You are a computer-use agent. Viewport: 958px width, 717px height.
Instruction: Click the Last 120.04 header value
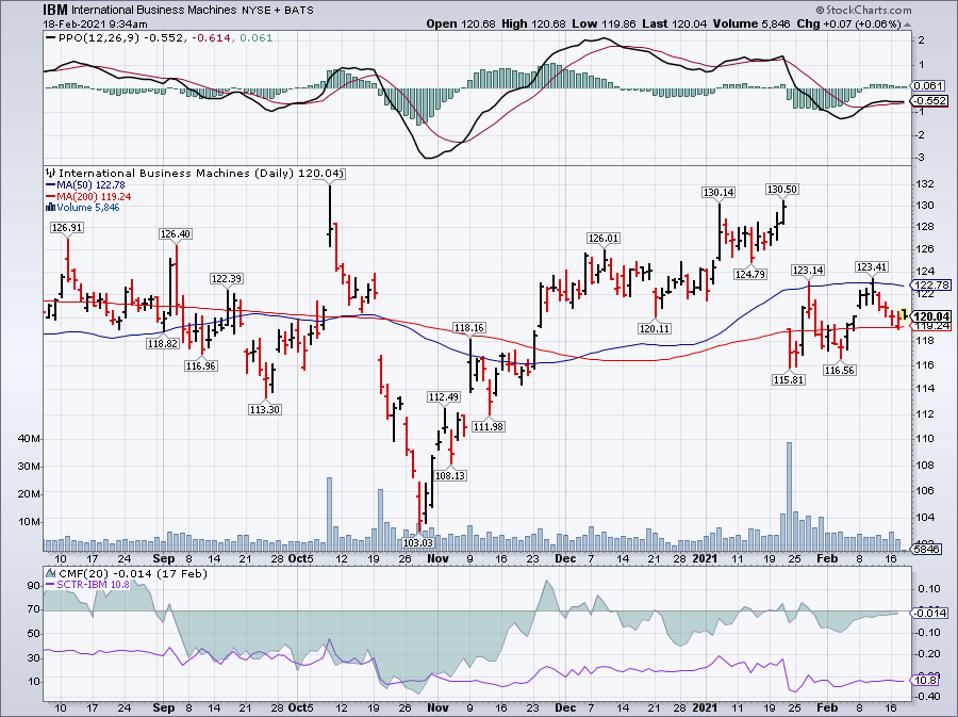click(x=675, y=24)
